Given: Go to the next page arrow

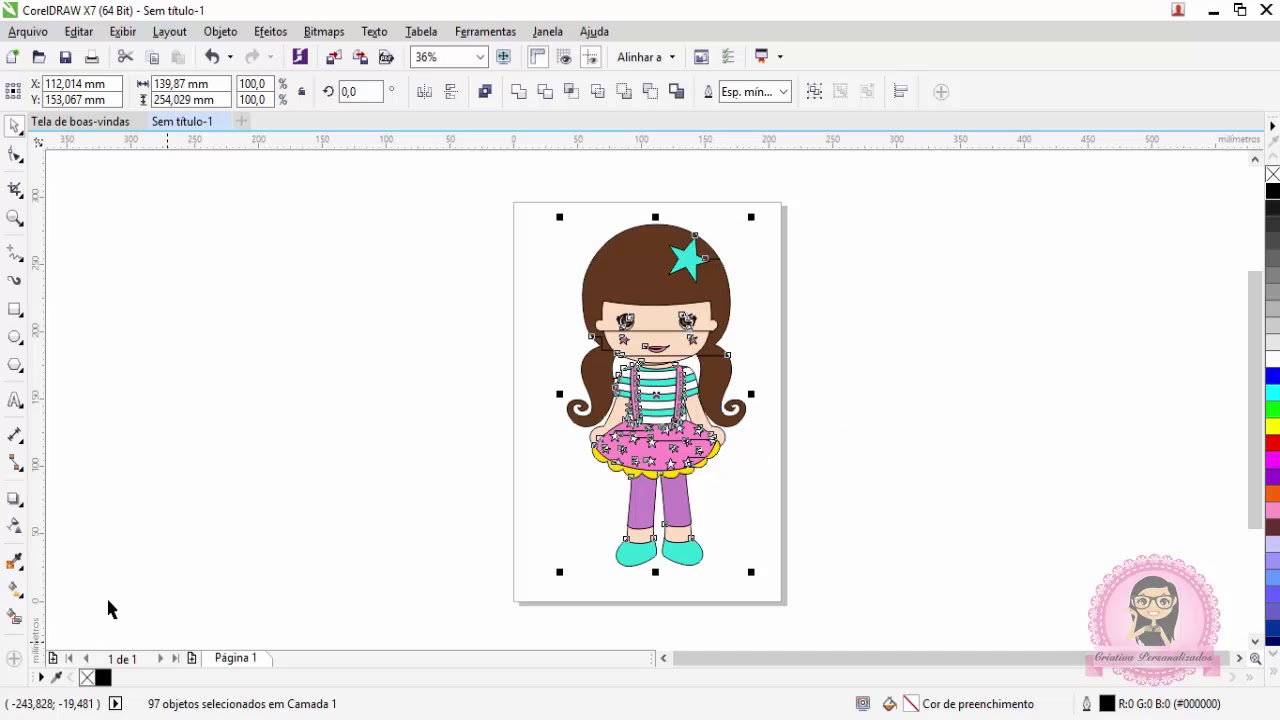Looking at the screenshot, I should [160, 658].
